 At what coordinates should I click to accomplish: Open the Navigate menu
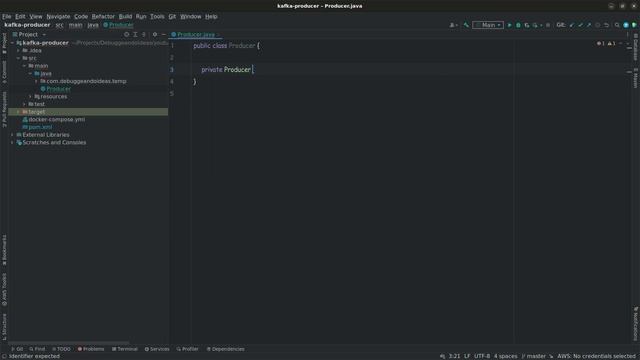click(x=58, y=16)
